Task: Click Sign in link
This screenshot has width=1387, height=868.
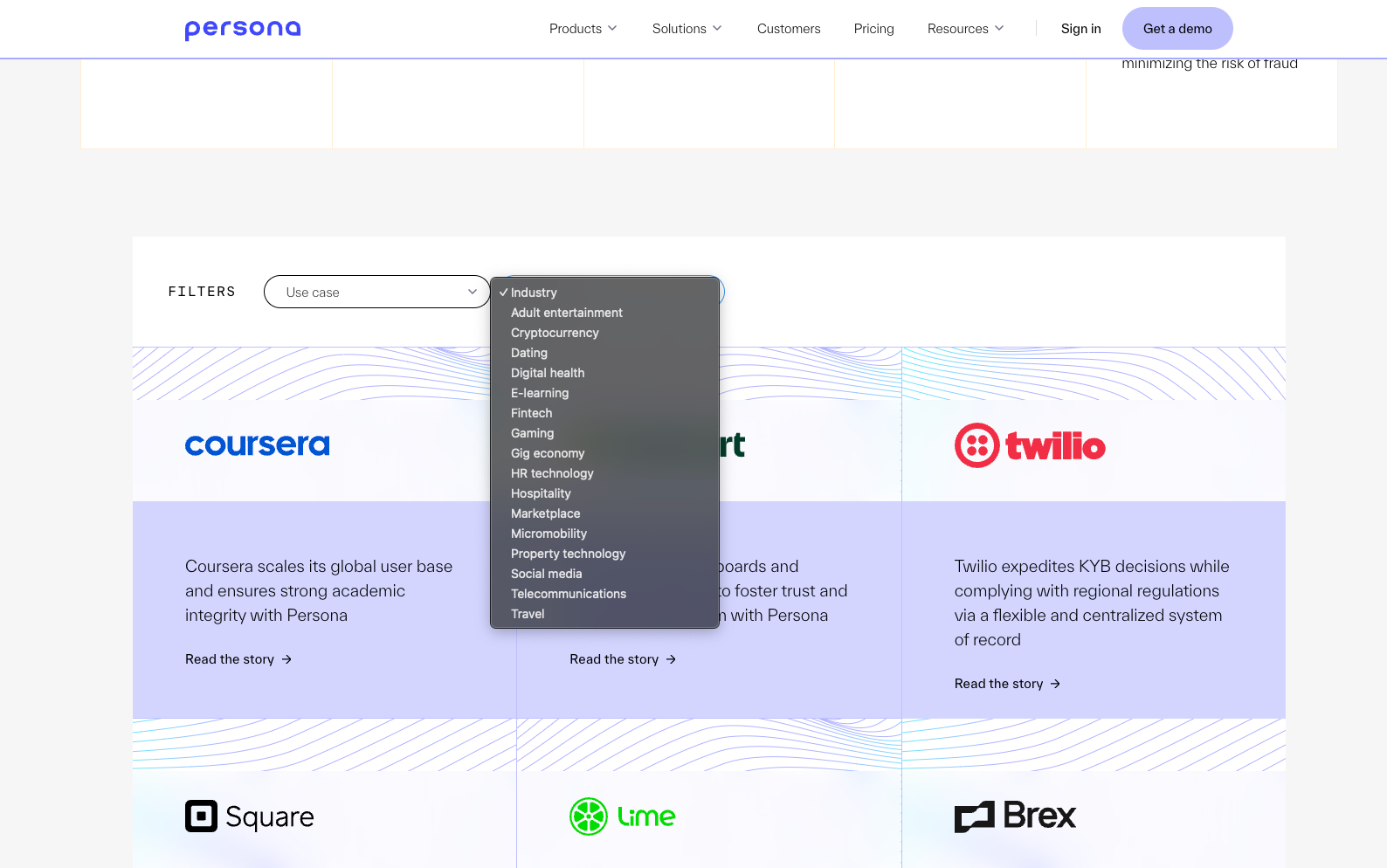Action: [x=1081, y=29]
